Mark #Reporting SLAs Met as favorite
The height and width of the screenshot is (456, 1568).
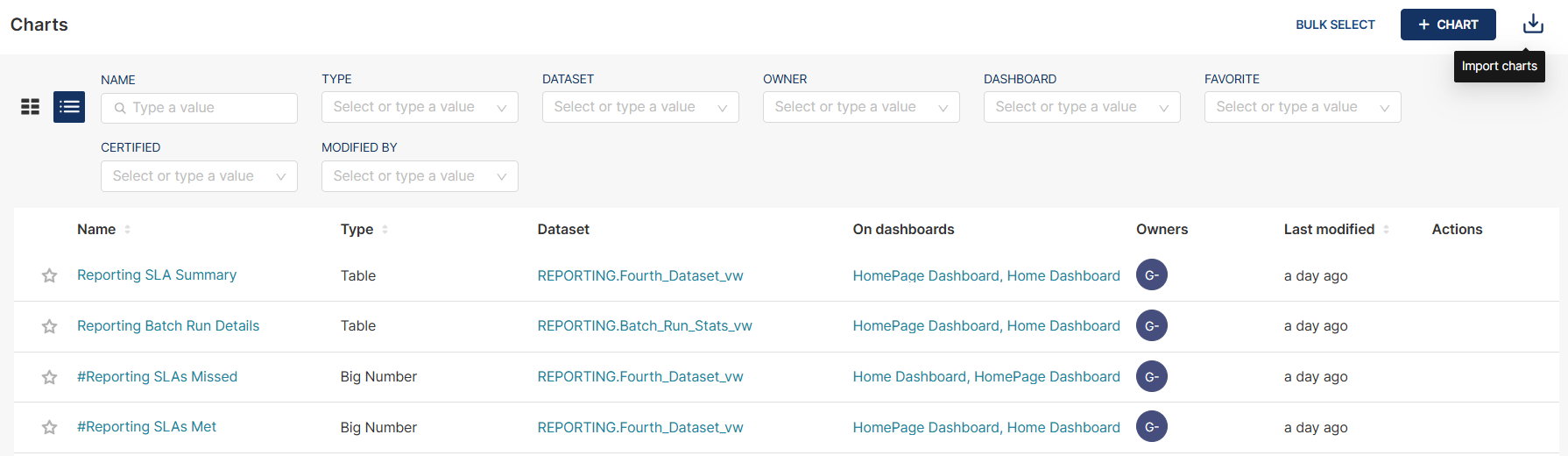click(x=50, y=427)
